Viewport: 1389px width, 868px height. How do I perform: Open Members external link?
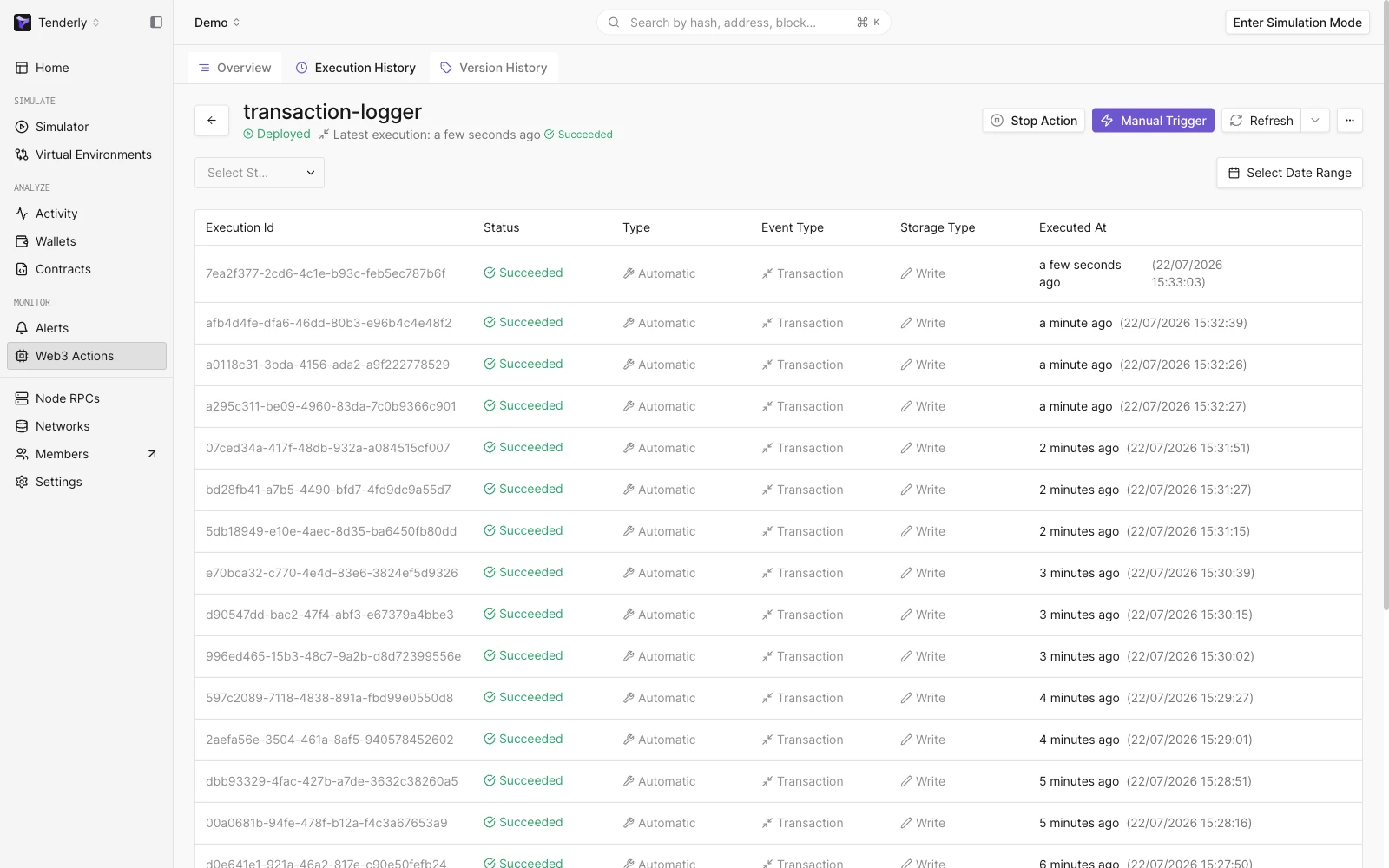[87, 454]
